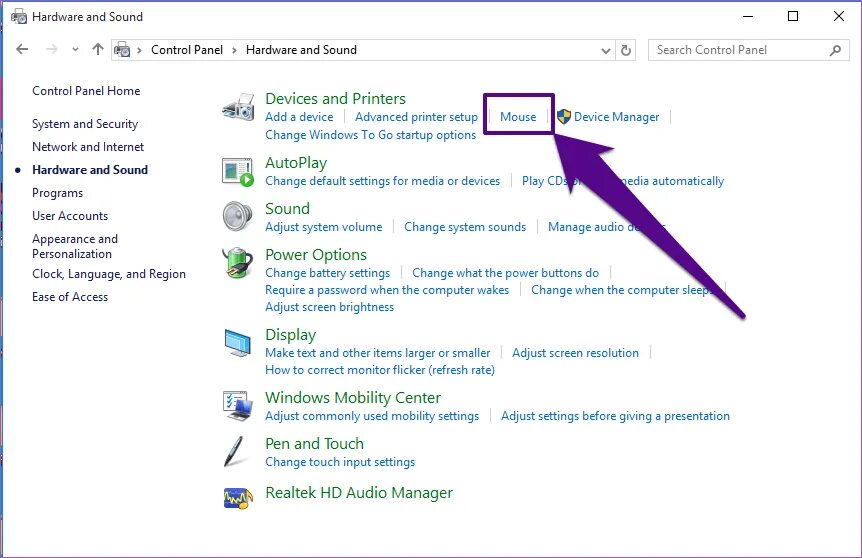Viewport: 862px width, 558px height.
Task: Click the Devices and Printers icon
Action: click(238, 107)
